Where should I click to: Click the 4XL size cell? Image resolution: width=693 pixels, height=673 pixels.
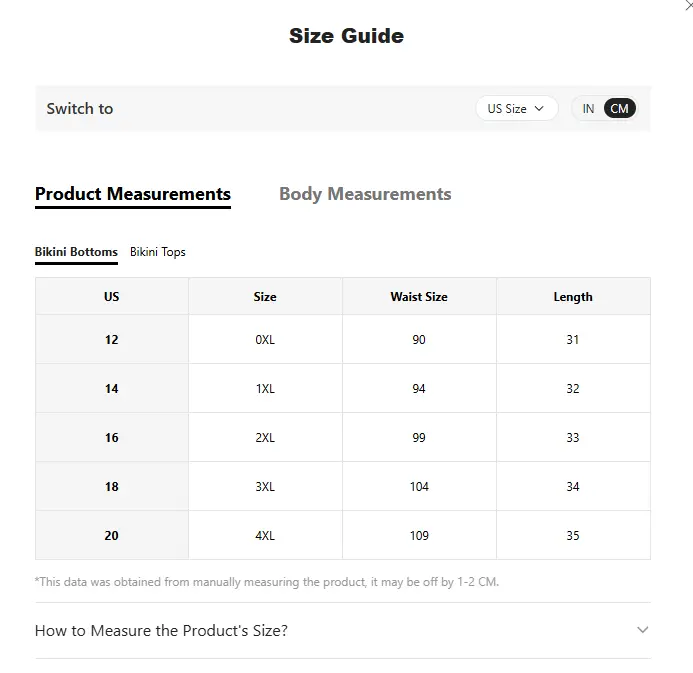tap(265, 536)
